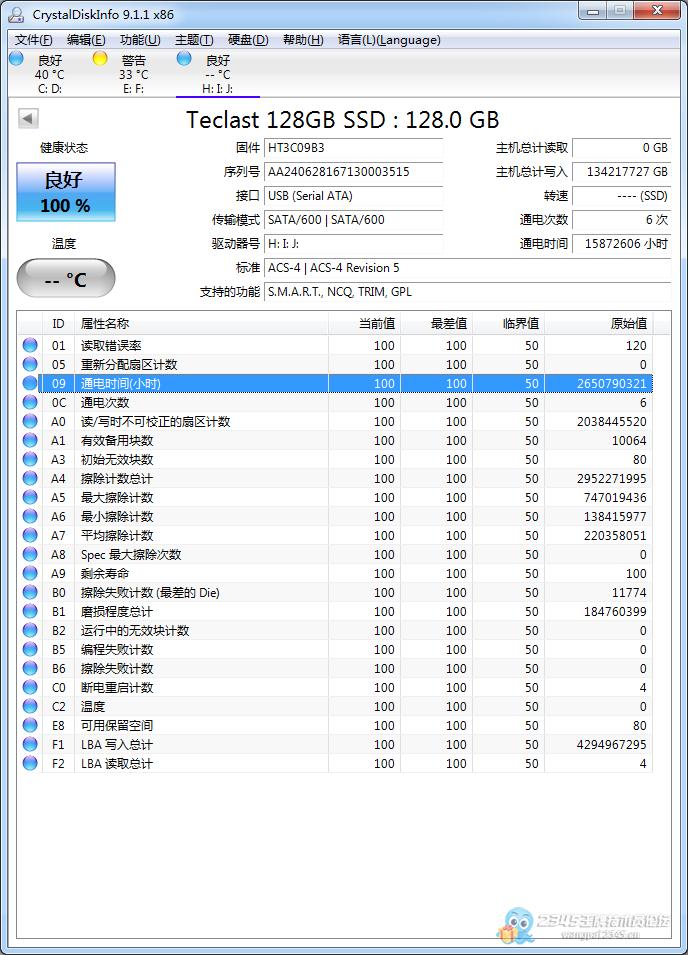Open the 硬盘(D) menu

pos(248,40)
